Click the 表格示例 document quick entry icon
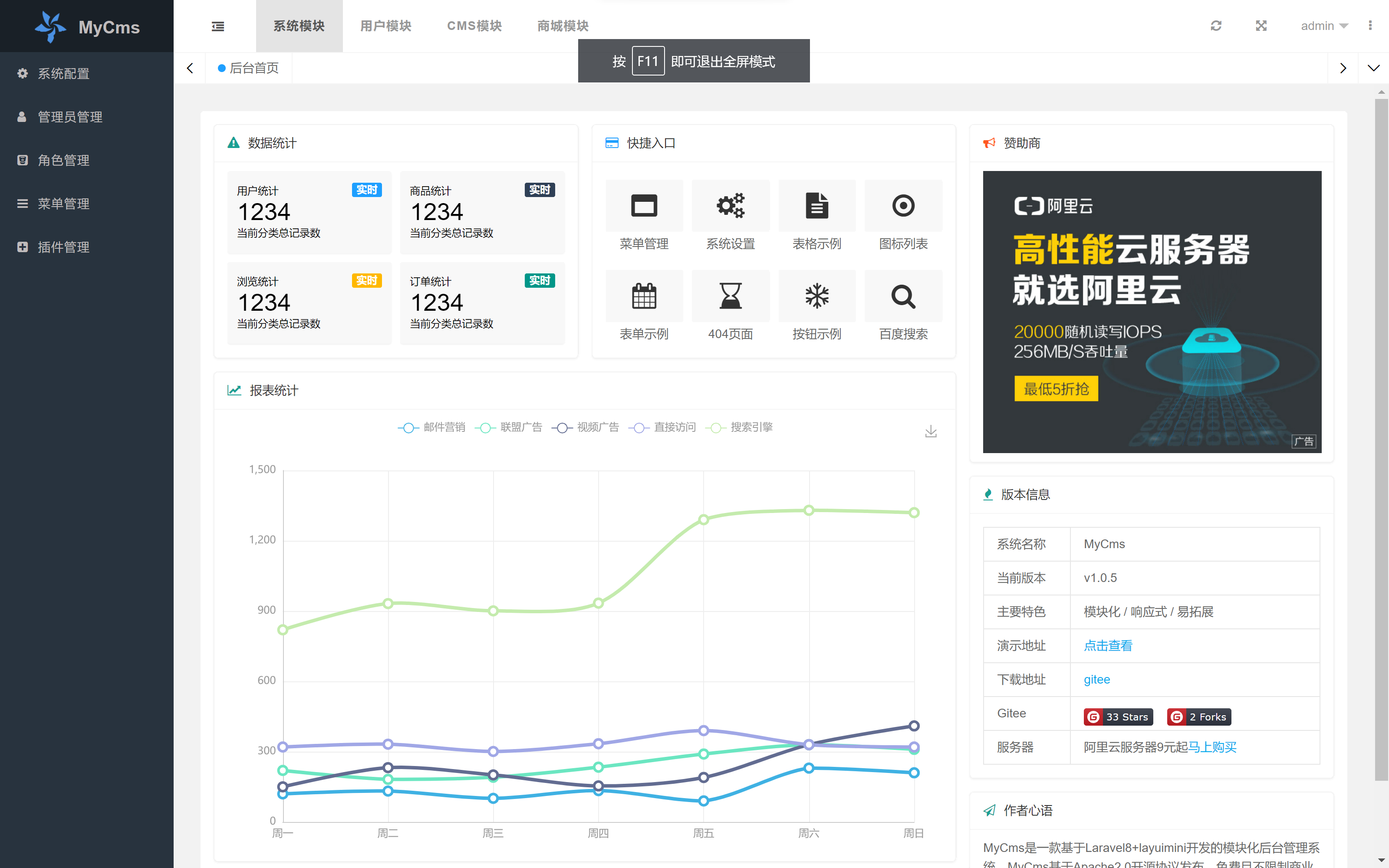This screenshot has height=868, width=1389. [817, 206]
